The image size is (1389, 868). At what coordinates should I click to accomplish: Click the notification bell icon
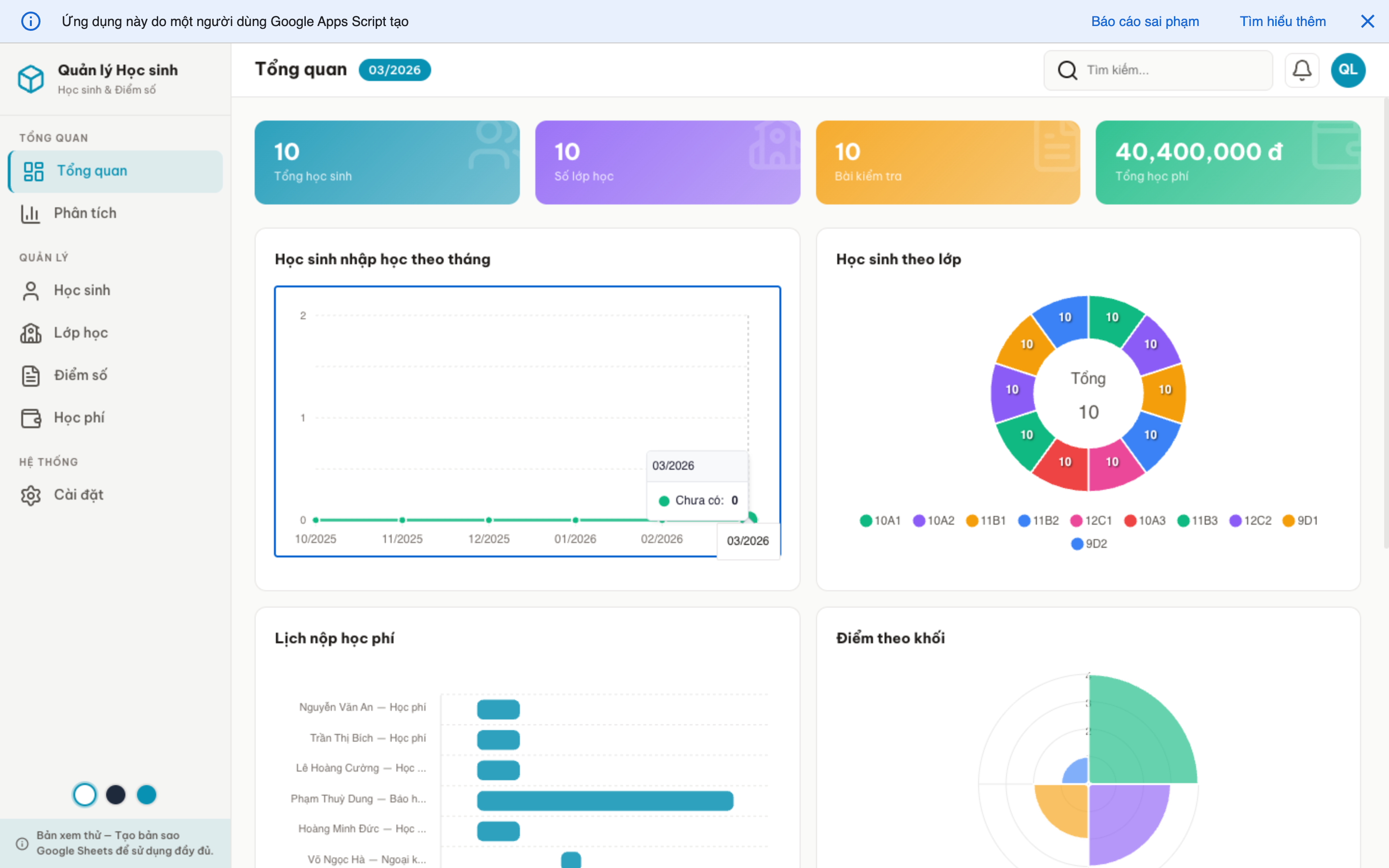pos(1301,70)
